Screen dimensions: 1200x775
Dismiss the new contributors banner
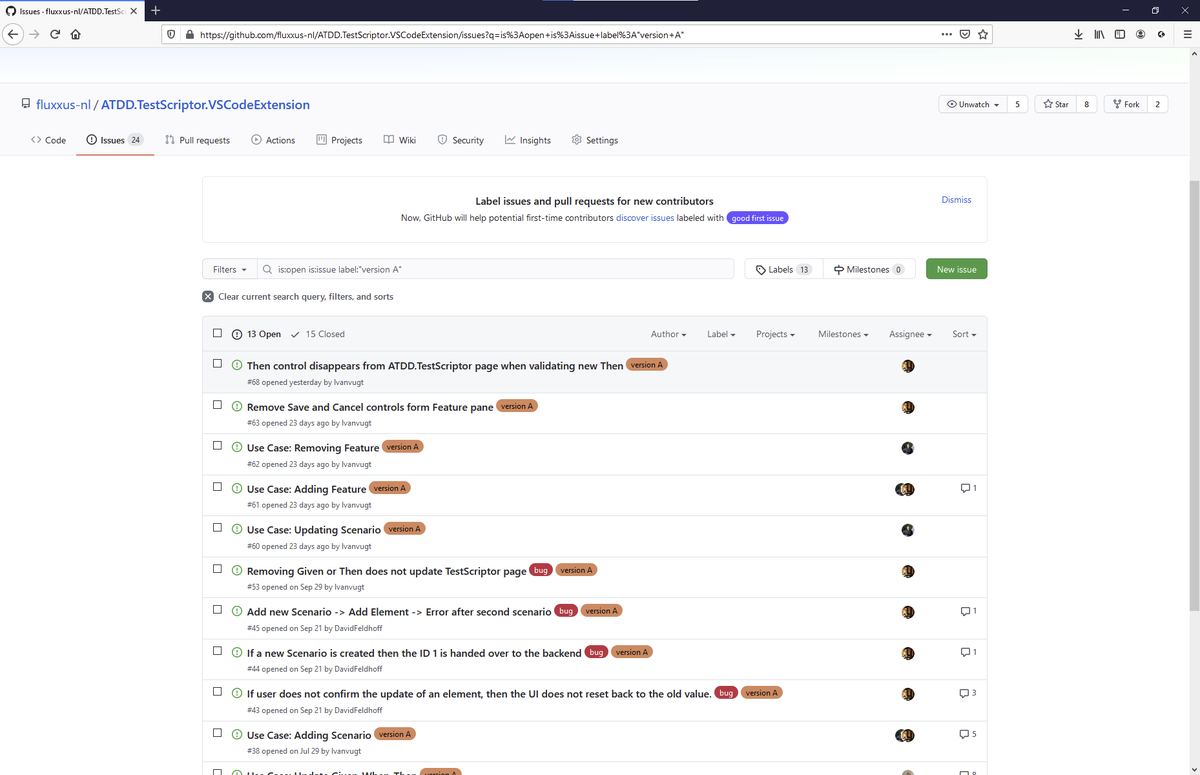click(956, 200)
